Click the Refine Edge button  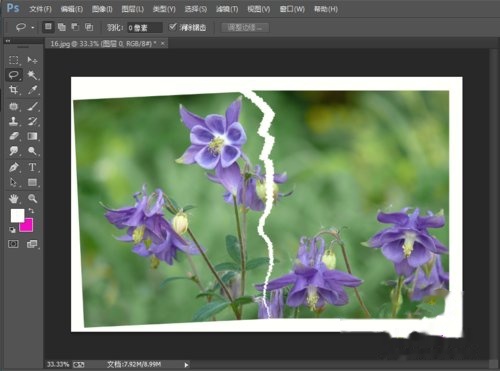point(245,28)
